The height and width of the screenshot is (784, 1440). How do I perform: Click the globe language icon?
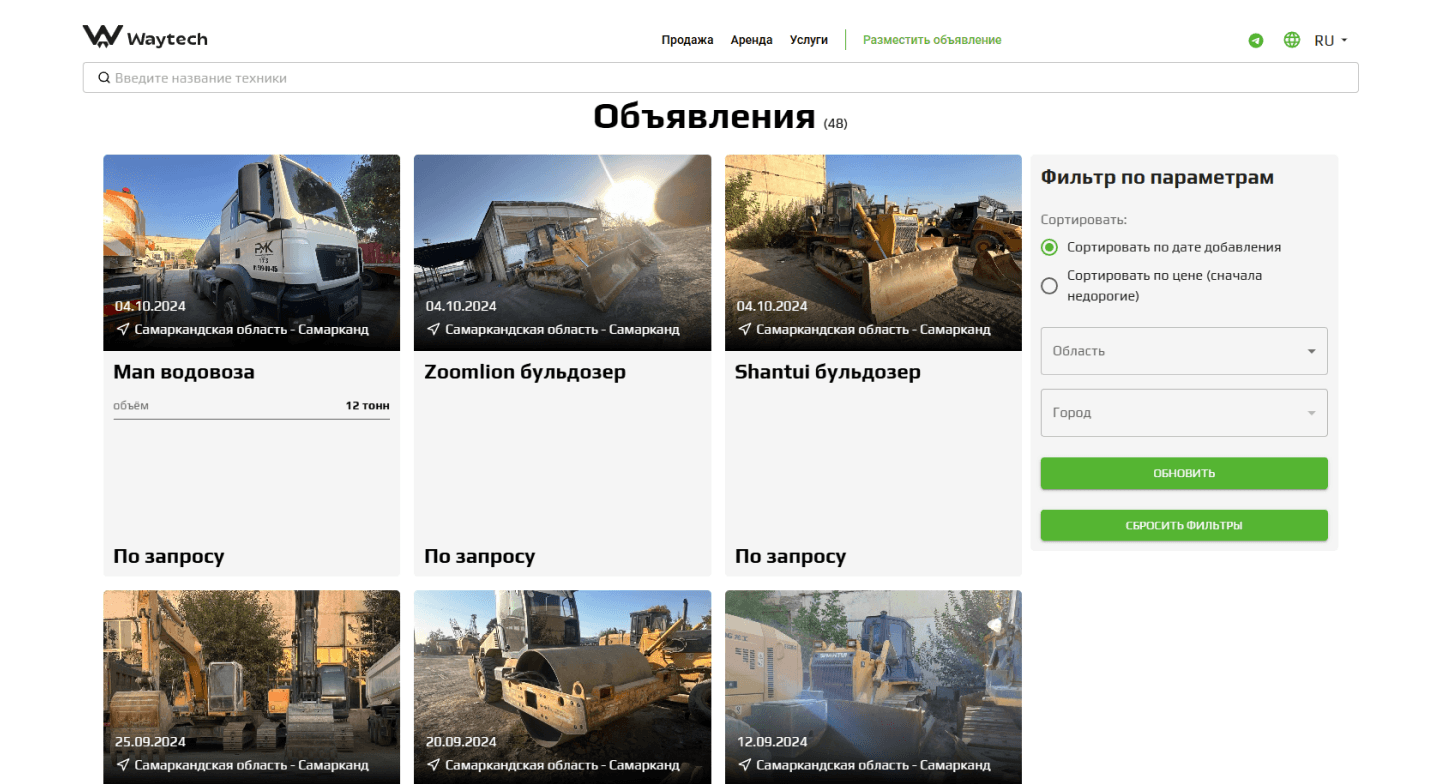coord(1292,40)
